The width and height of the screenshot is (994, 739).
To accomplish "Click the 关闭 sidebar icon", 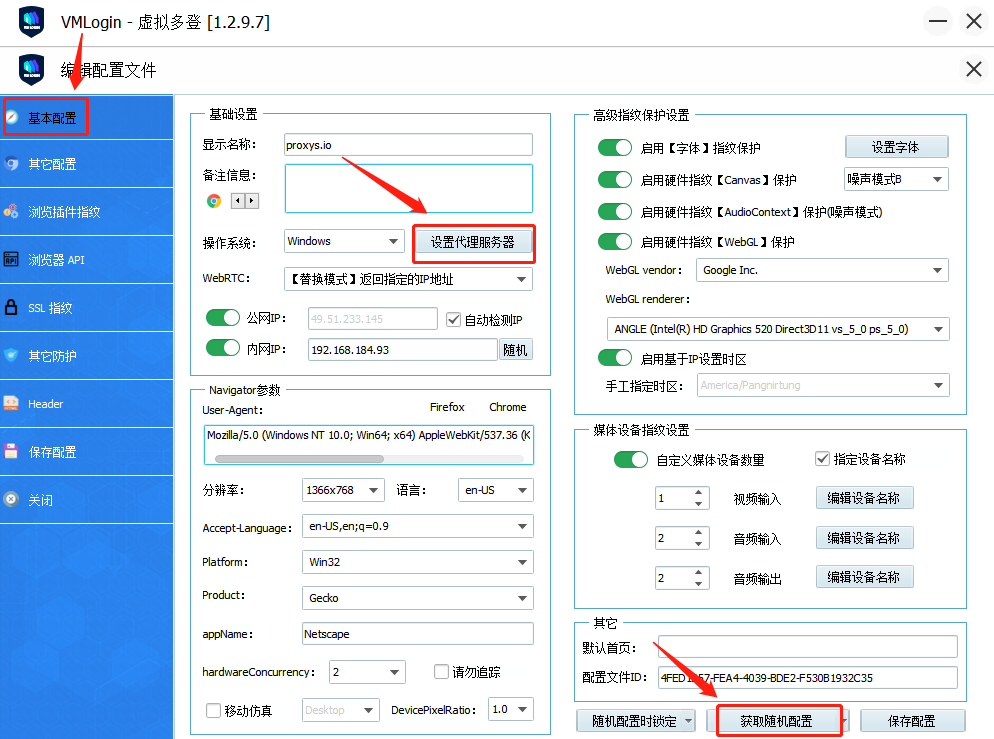I will (x=11, y=500).
